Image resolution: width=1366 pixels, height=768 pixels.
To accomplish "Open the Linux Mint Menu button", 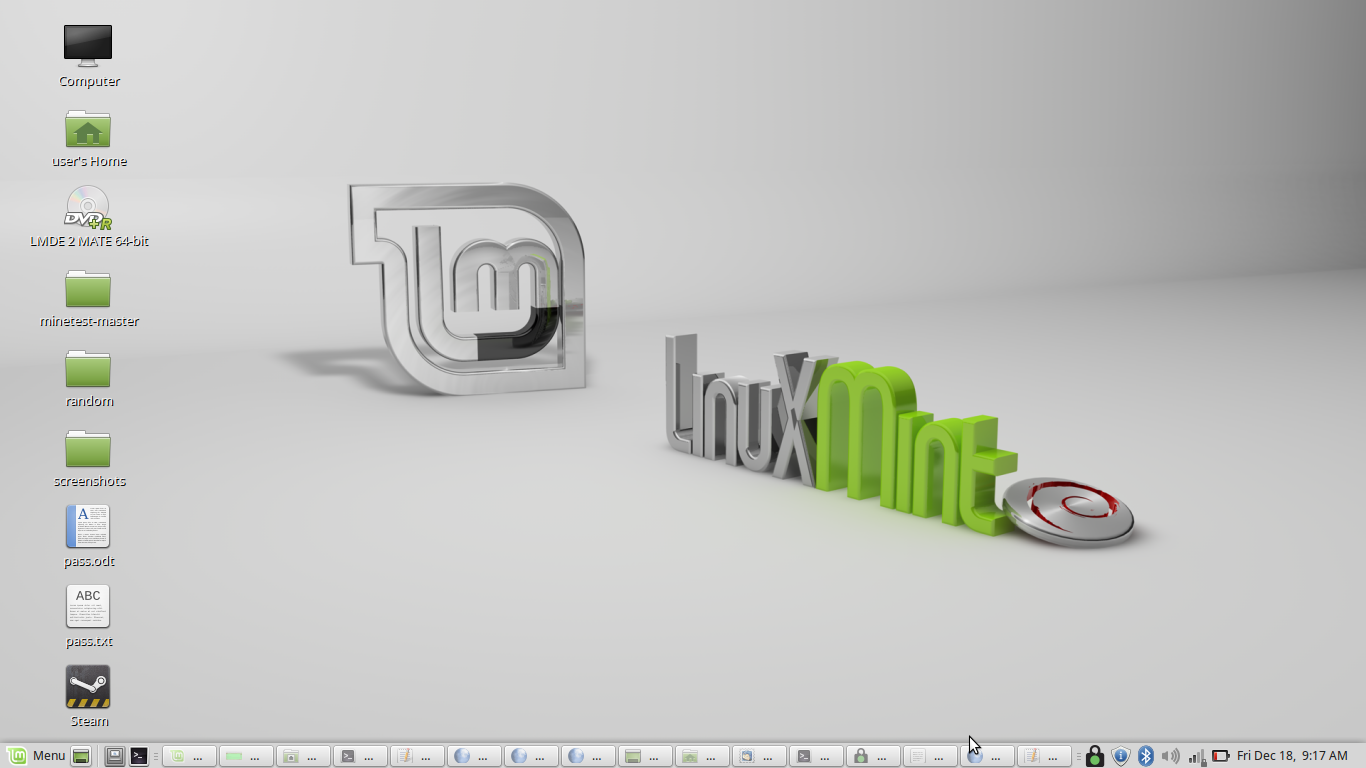I will click(x=36, y=756).
